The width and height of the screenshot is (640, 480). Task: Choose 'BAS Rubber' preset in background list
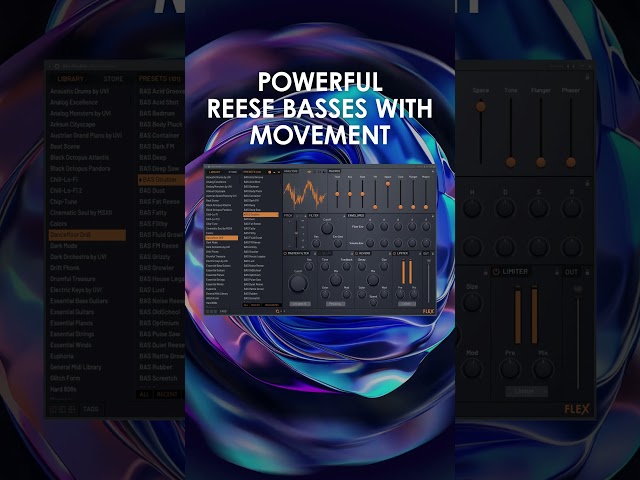pyautogui.click(x=156, y=367)
